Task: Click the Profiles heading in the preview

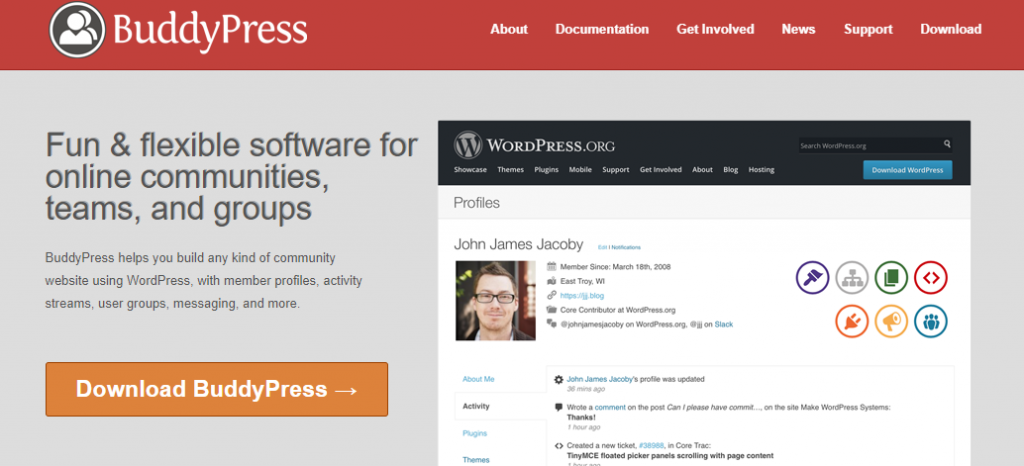Action: (x=477, y=203)
